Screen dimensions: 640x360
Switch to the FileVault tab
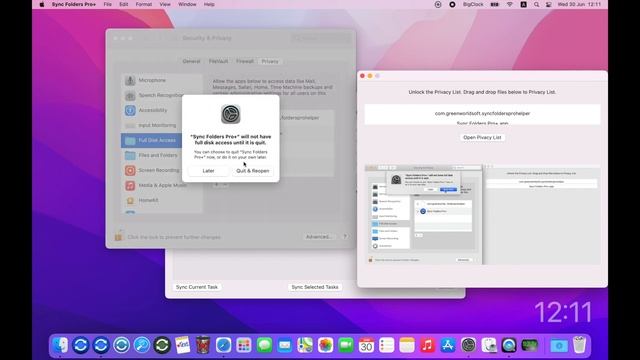click(218, 61)
